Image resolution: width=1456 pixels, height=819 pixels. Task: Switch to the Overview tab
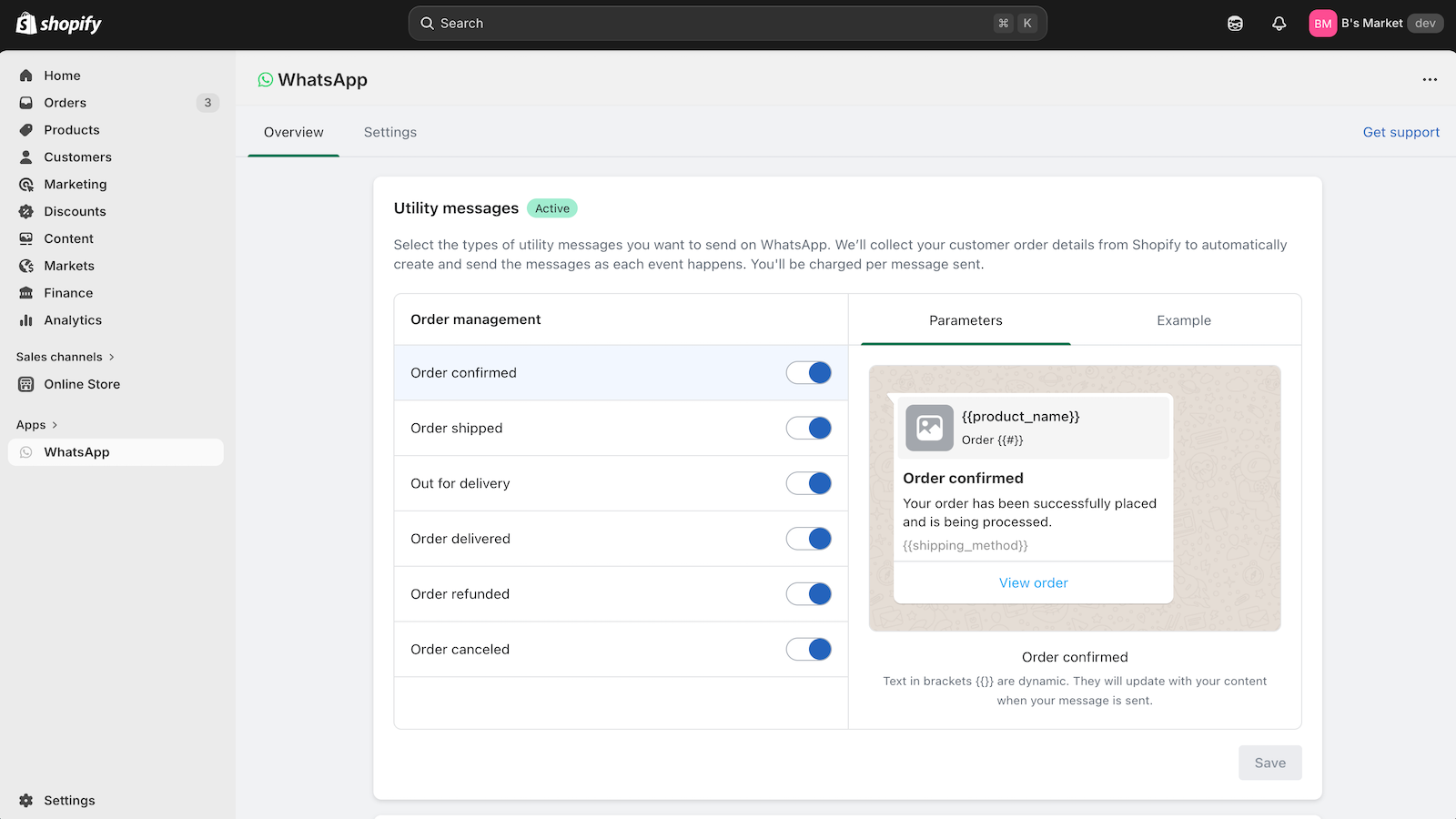pos(293,132)
